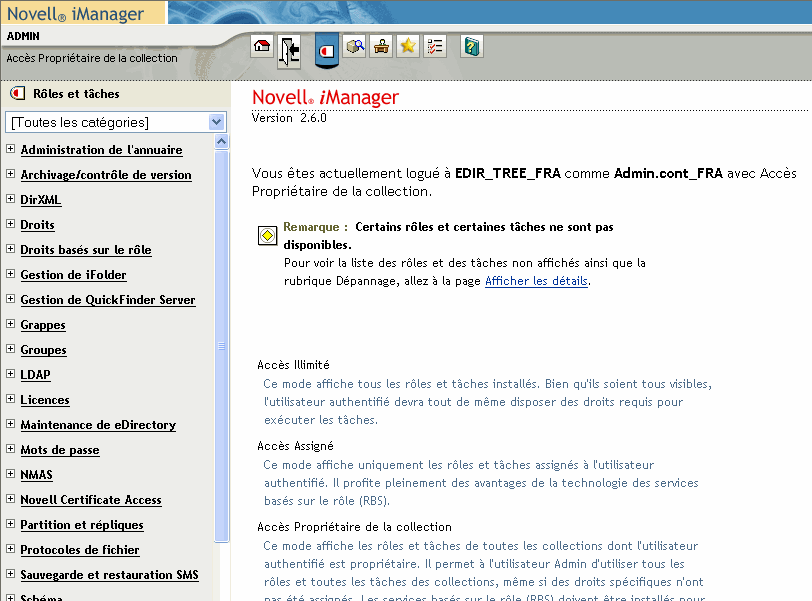Click the EDIR_TREE_FRA tree name
Screen dimensions: 812x601
click(x=508, y=173)
